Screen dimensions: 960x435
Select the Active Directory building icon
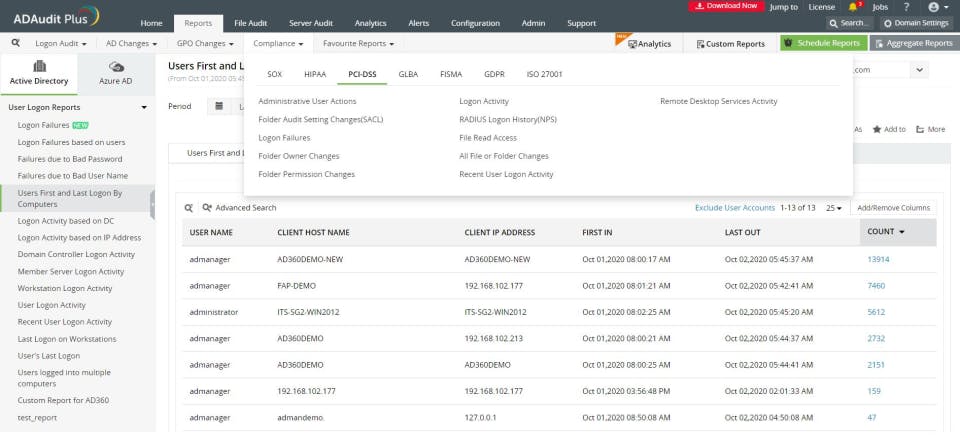coord(39,66)
